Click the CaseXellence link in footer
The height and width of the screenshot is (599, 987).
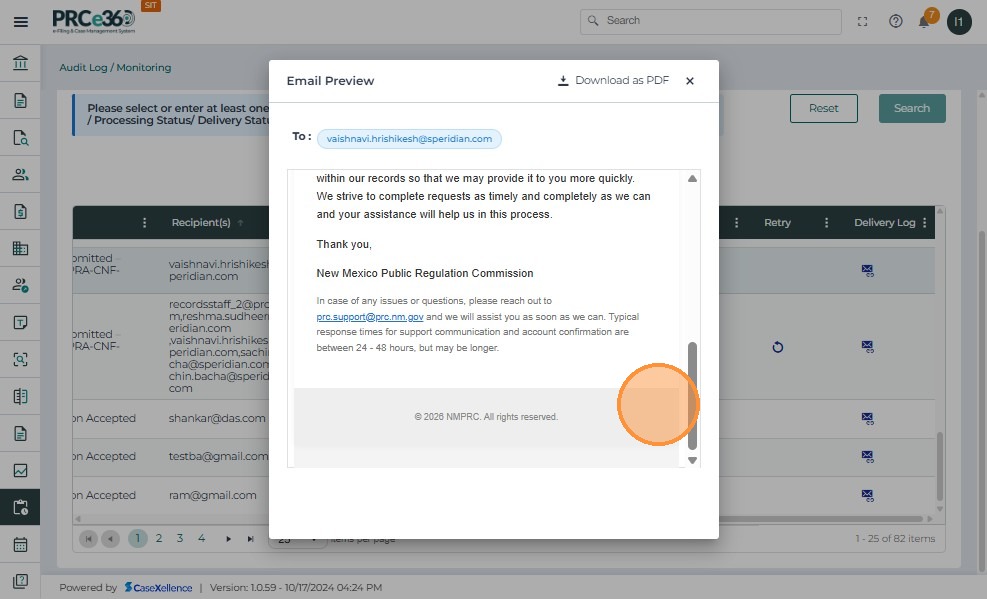click(x=158, y=587)
